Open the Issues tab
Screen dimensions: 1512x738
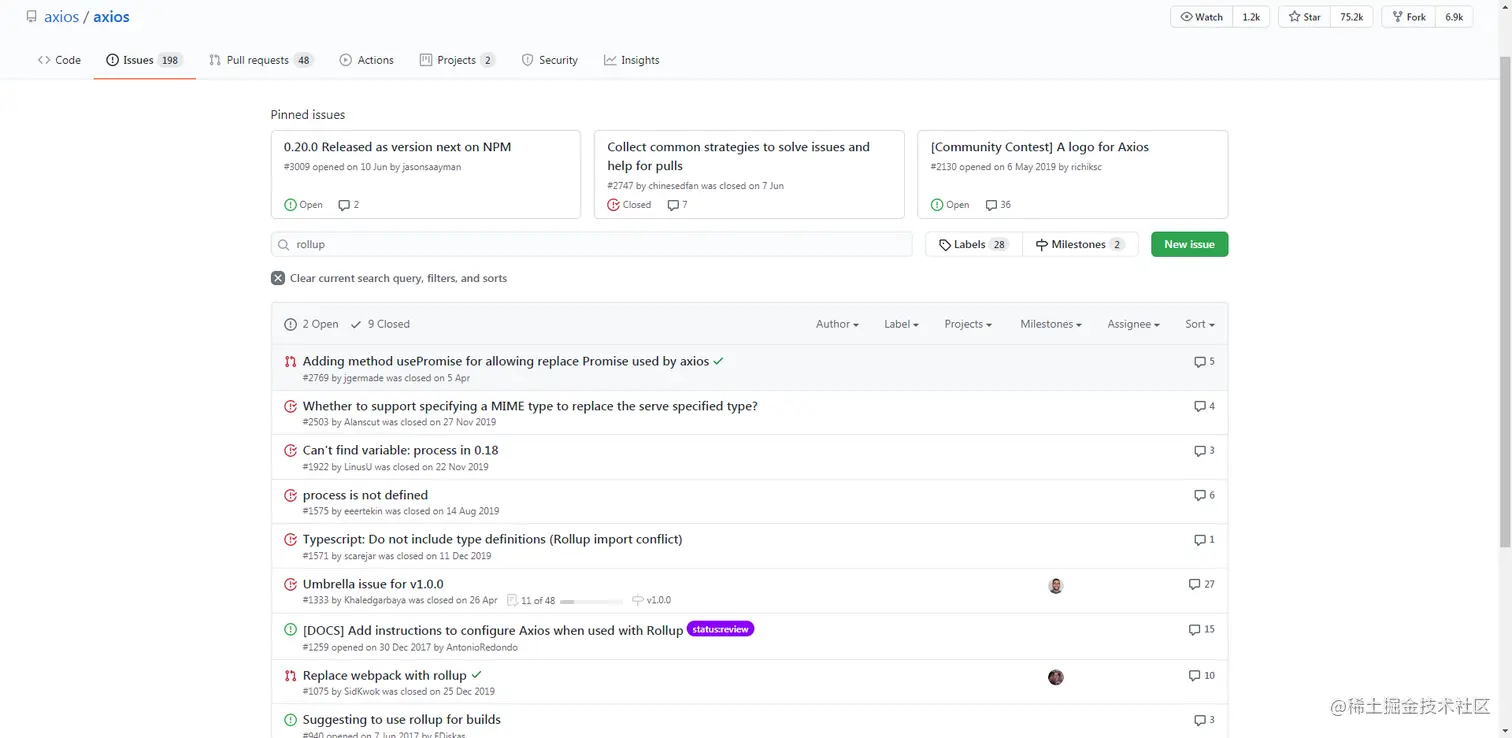click(144, 60)
